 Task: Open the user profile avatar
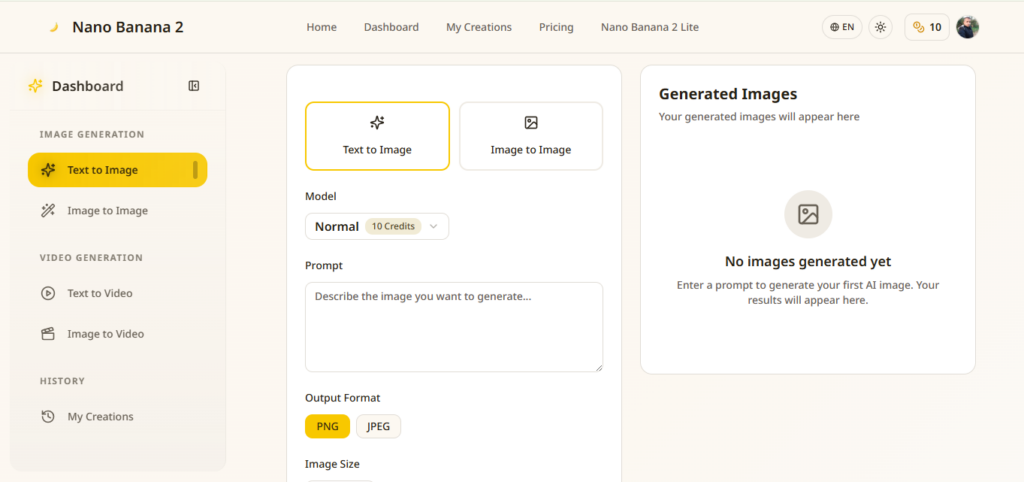click(967, 27)
